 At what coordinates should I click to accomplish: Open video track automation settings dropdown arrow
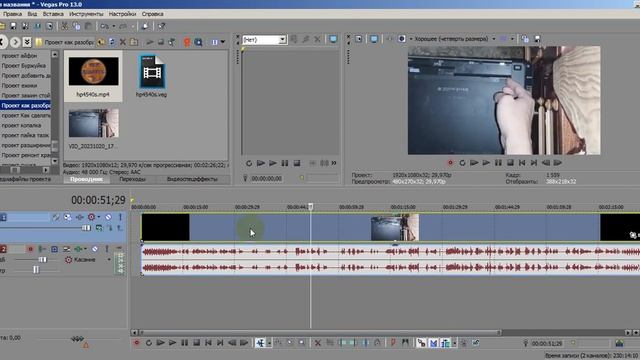pos(99,217)
